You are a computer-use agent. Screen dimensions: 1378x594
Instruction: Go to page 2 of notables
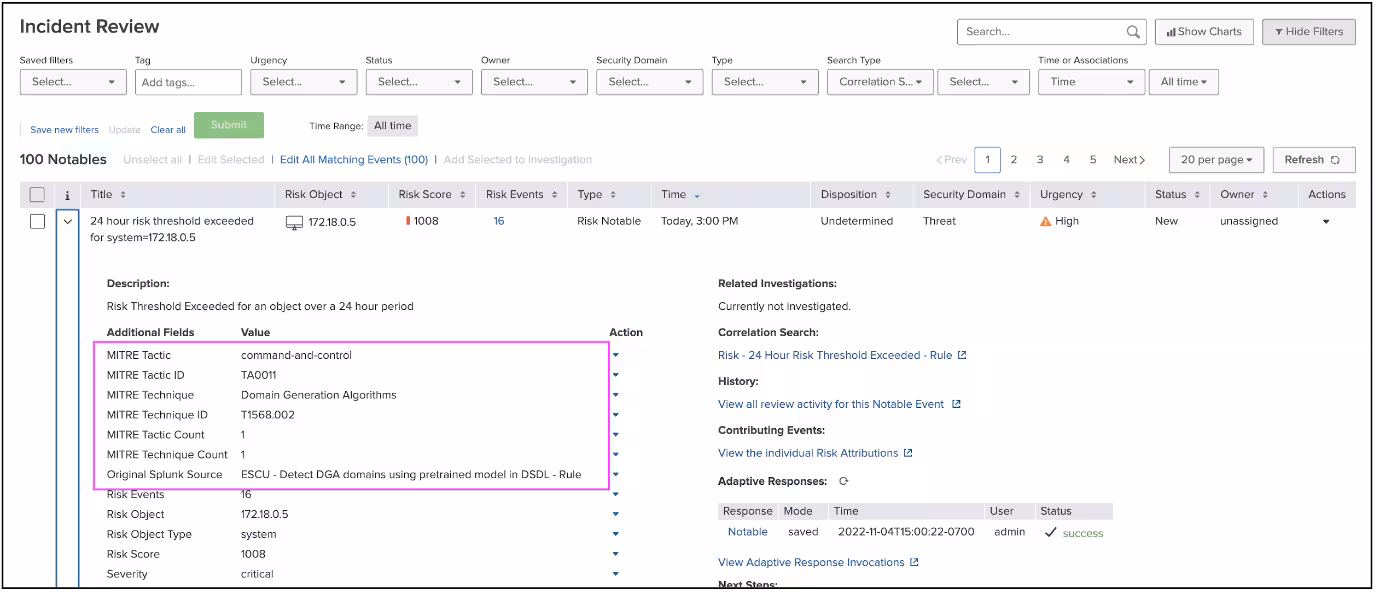(1013, 160)
